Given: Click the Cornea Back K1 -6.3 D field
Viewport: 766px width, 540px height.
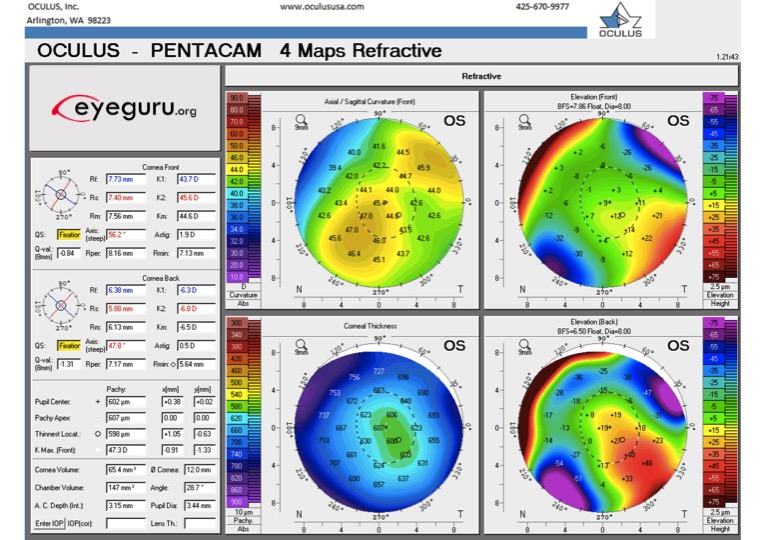Looking at the screenshot, I should coord(196,290).
